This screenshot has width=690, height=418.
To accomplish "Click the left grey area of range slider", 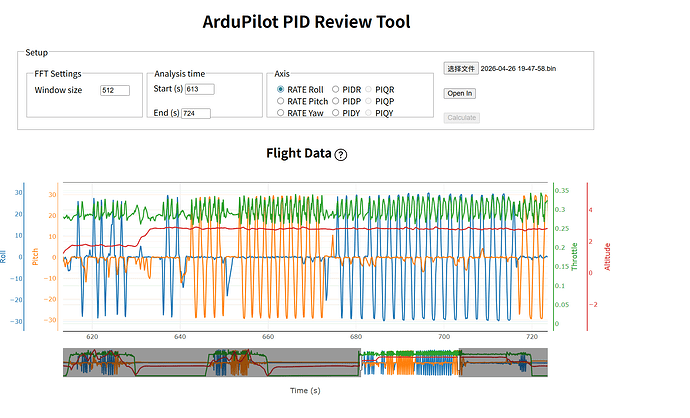I will 211,363.
